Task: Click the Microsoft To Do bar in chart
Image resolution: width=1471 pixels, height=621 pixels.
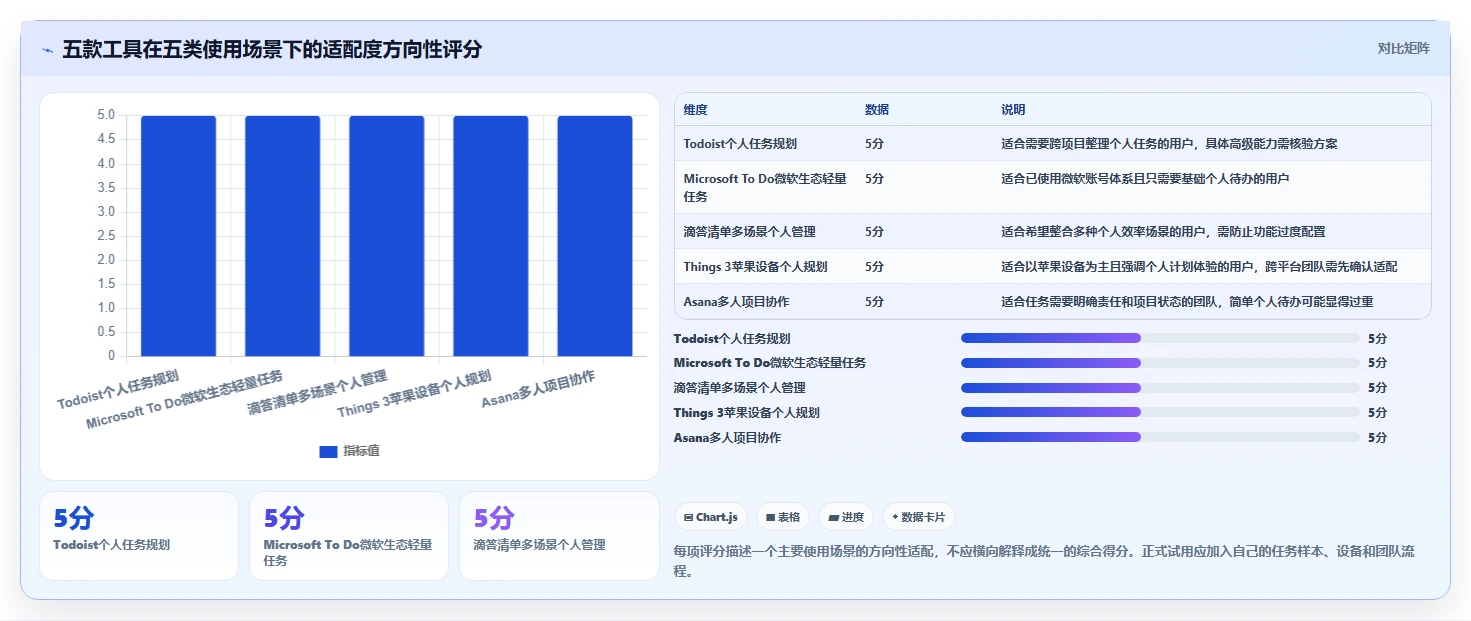Action: coord(282,236)
